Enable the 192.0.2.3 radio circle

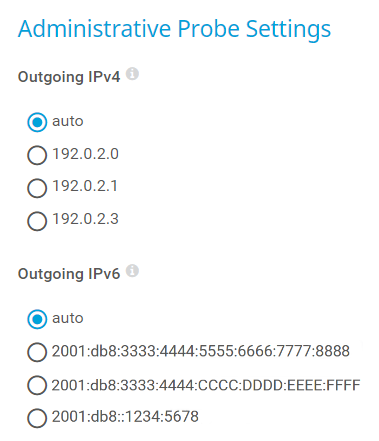pos(37,221)
